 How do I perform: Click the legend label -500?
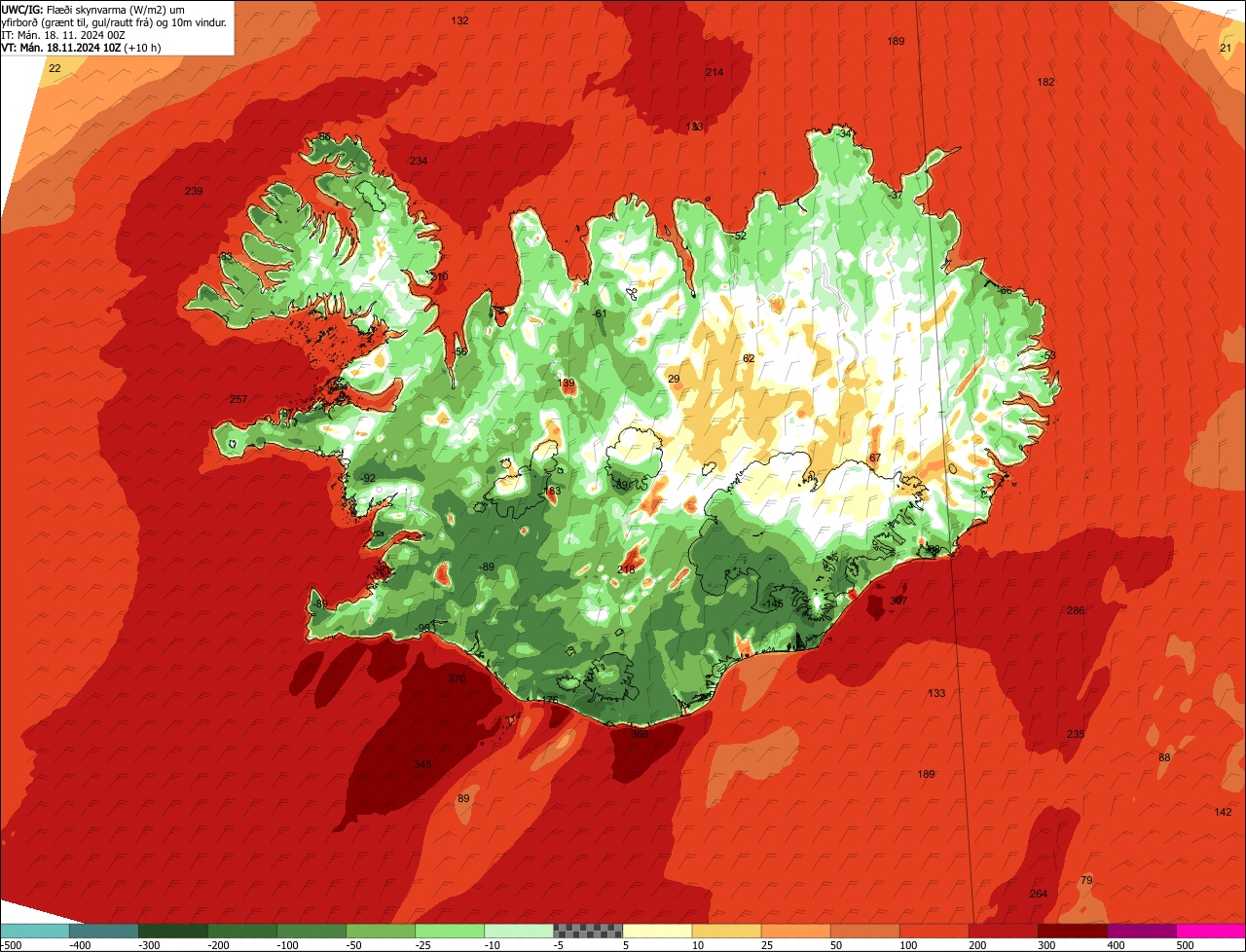point(11,945)
